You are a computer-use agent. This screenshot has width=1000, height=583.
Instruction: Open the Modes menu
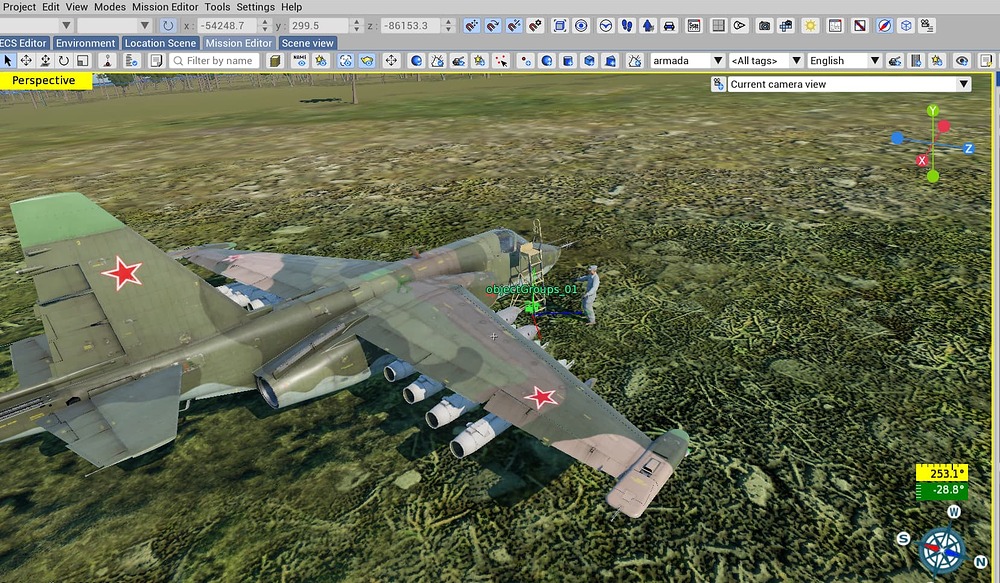coord(110,7)
